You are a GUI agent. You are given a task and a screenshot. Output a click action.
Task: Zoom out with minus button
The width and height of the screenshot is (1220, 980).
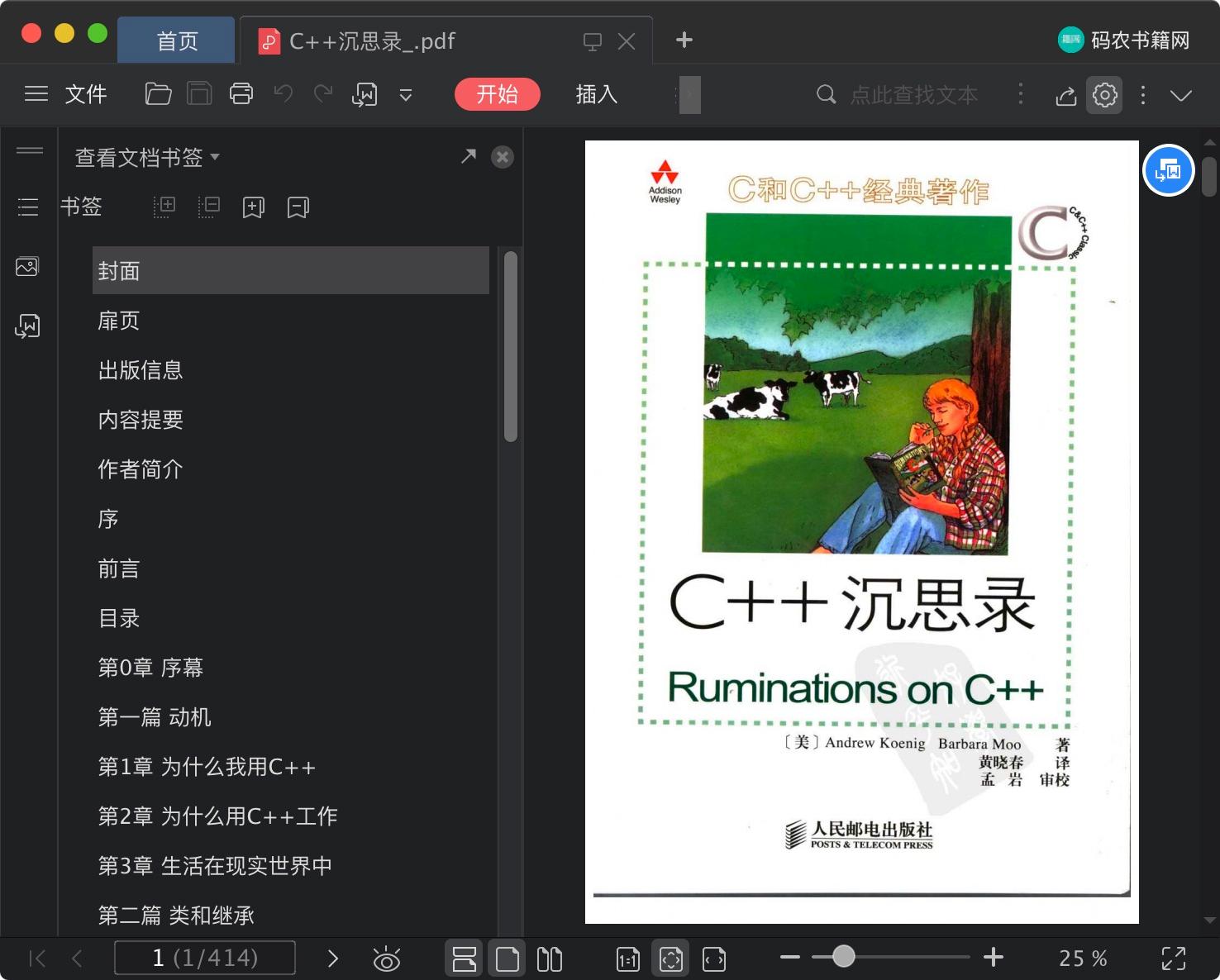click(790, 958)
